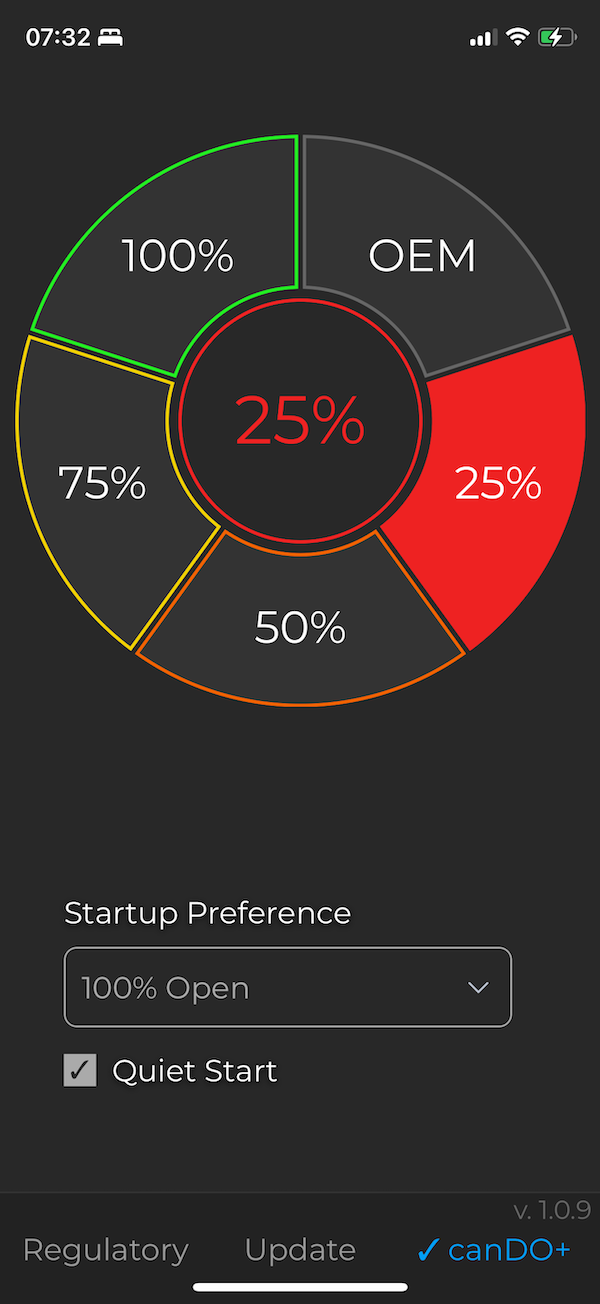Select the 75% segment on the dial
Viewport: 600px width, 1304px height.
tap(102, 484)
